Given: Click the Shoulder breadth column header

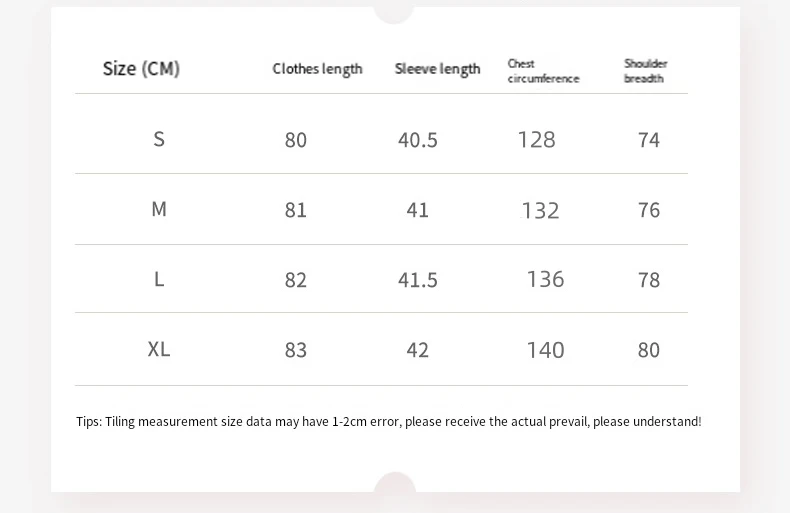Looking at the screenshot, I should pyautogui.click(x=645, y=71).
